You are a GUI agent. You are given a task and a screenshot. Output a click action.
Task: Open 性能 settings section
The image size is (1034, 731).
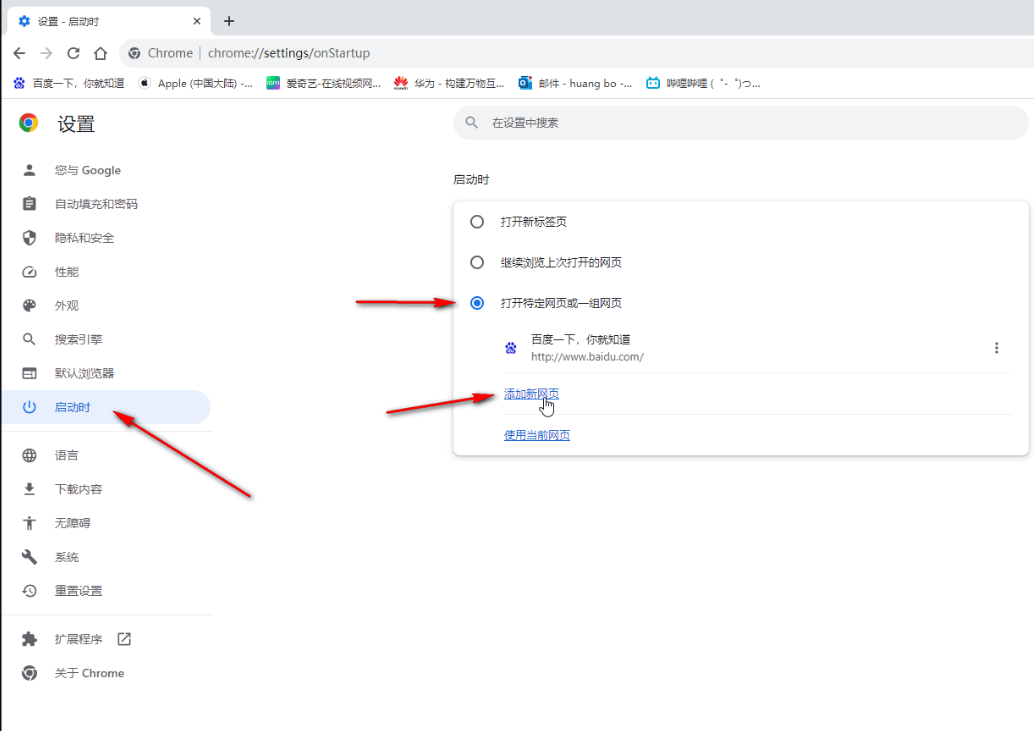click(106, 272)
